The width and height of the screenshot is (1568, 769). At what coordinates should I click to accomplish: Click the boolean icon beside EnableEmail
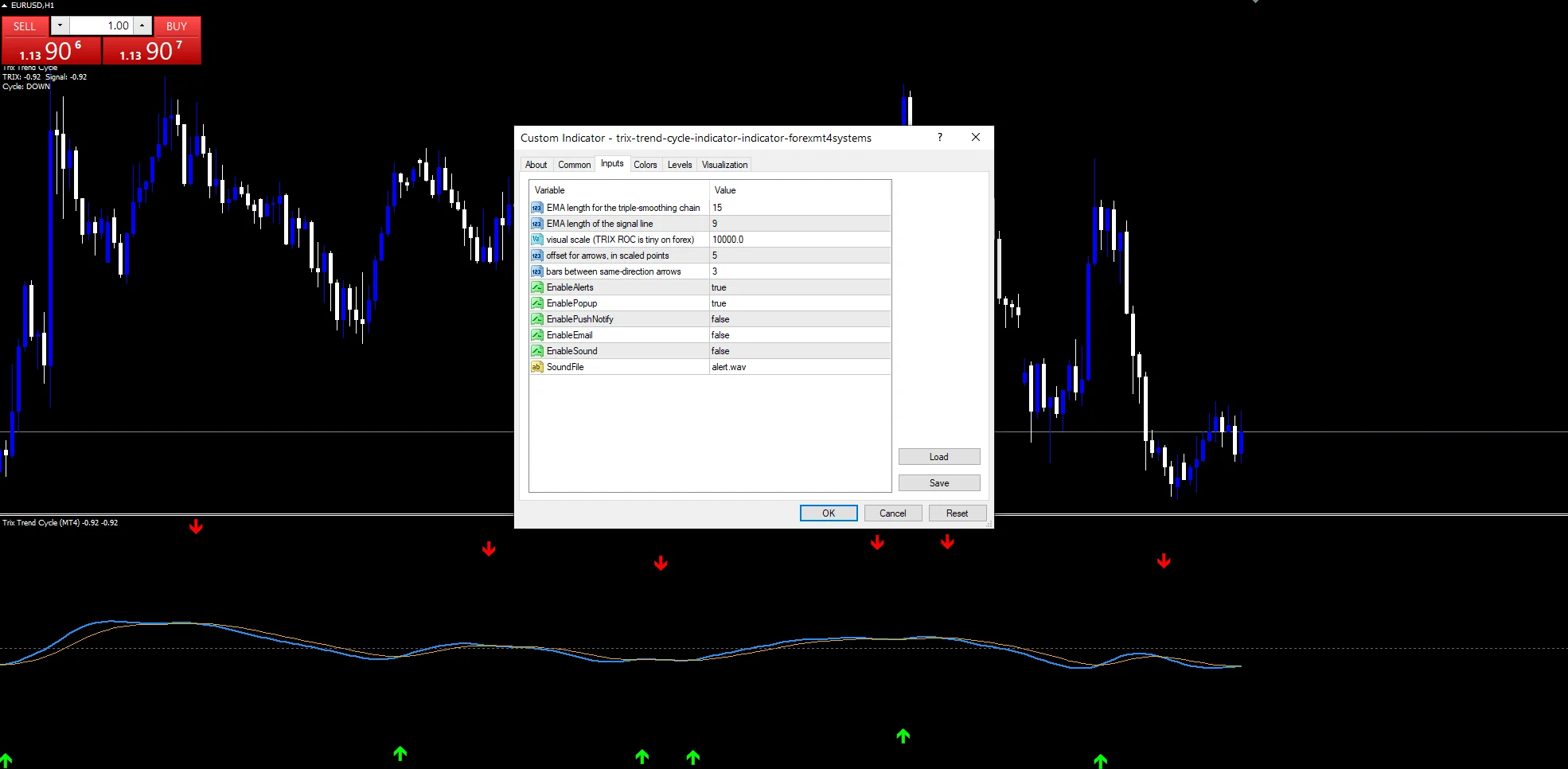tap(536, 335)
